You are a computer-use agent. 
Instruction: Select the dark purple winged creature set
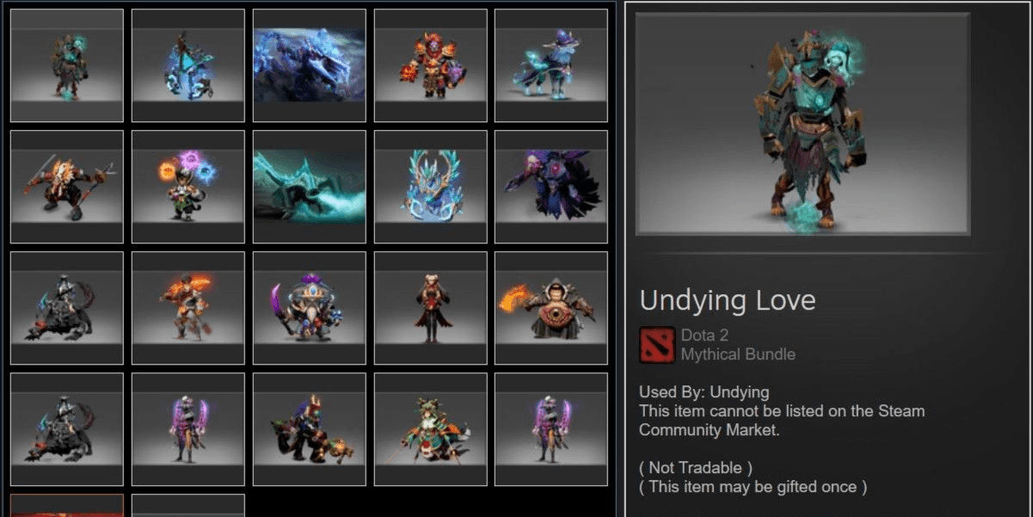[x=551, y=186]
